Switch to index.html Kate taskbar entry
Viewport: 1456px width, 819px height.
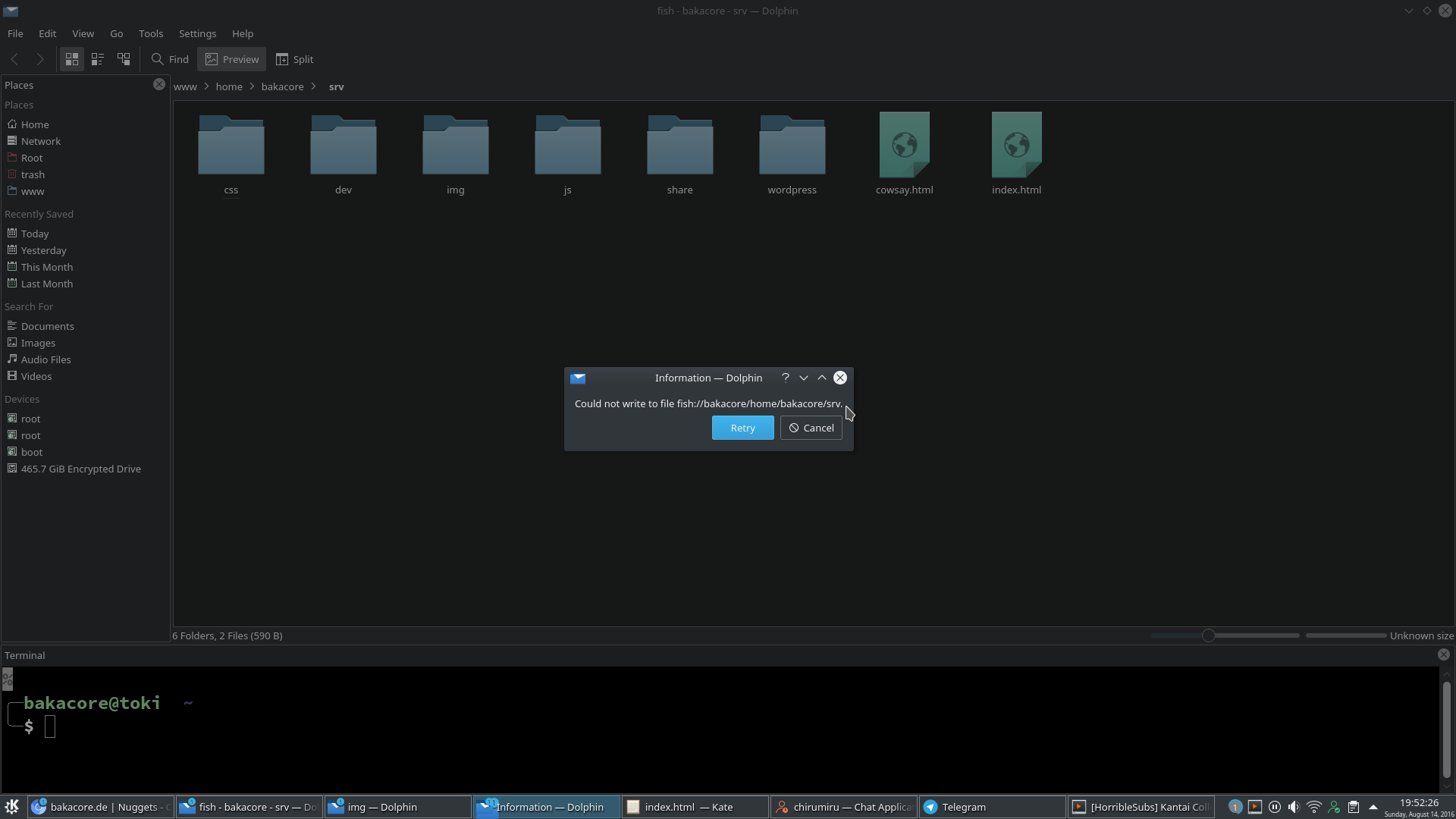pyautogui.click(x=695, y=807)
